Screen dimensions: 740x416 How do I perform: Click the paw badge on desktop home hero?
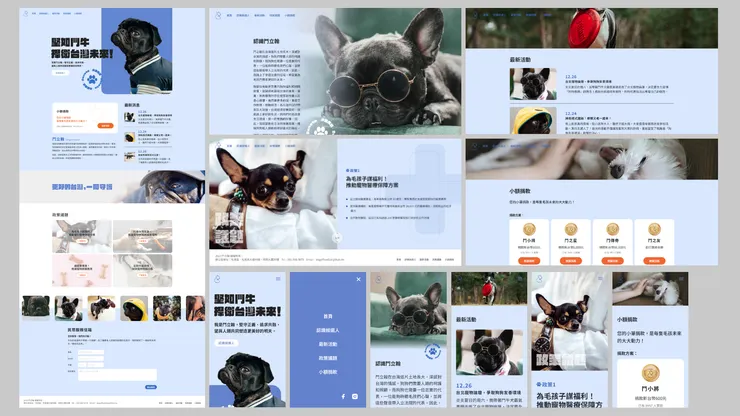click(92, 79)
